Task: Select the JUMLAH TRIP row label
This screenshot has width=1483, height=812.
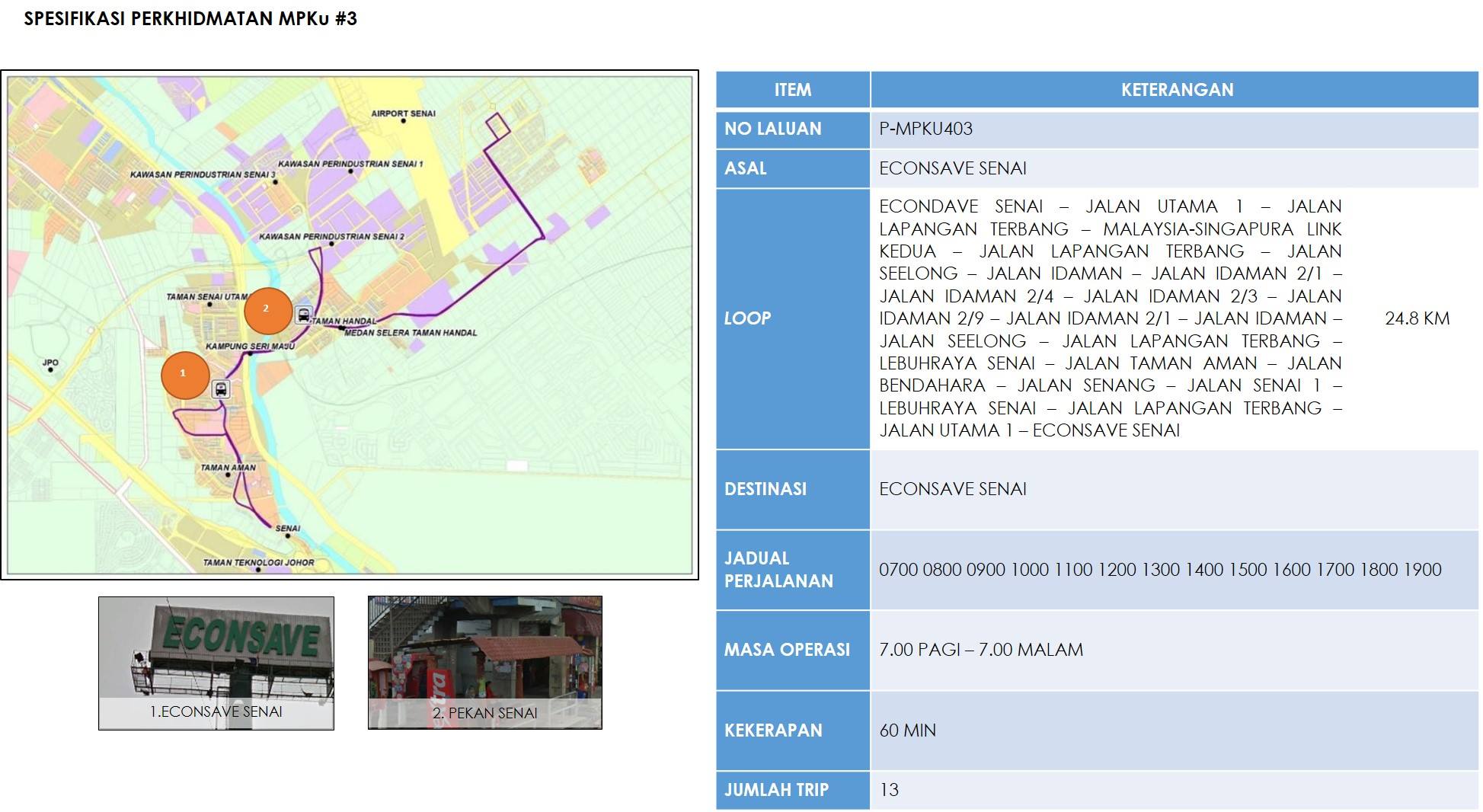Action: pos(775,790)
